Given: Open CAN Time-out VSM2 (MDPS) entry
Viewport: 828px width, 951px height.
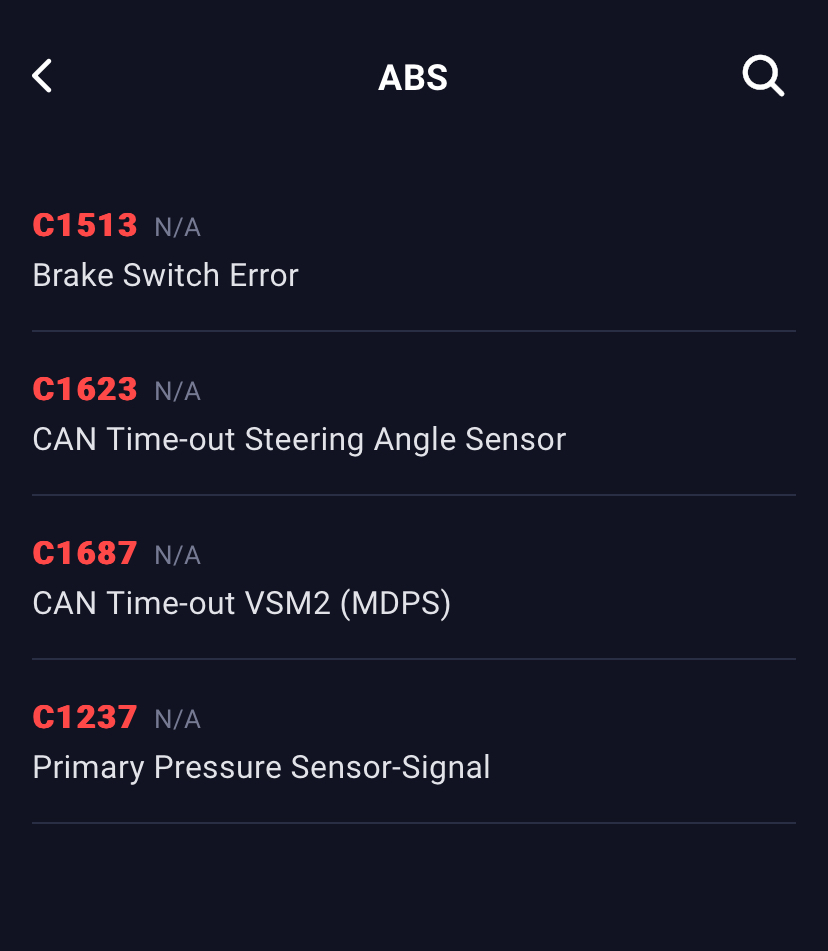Looking at the screenshot, I should point(241,603).
